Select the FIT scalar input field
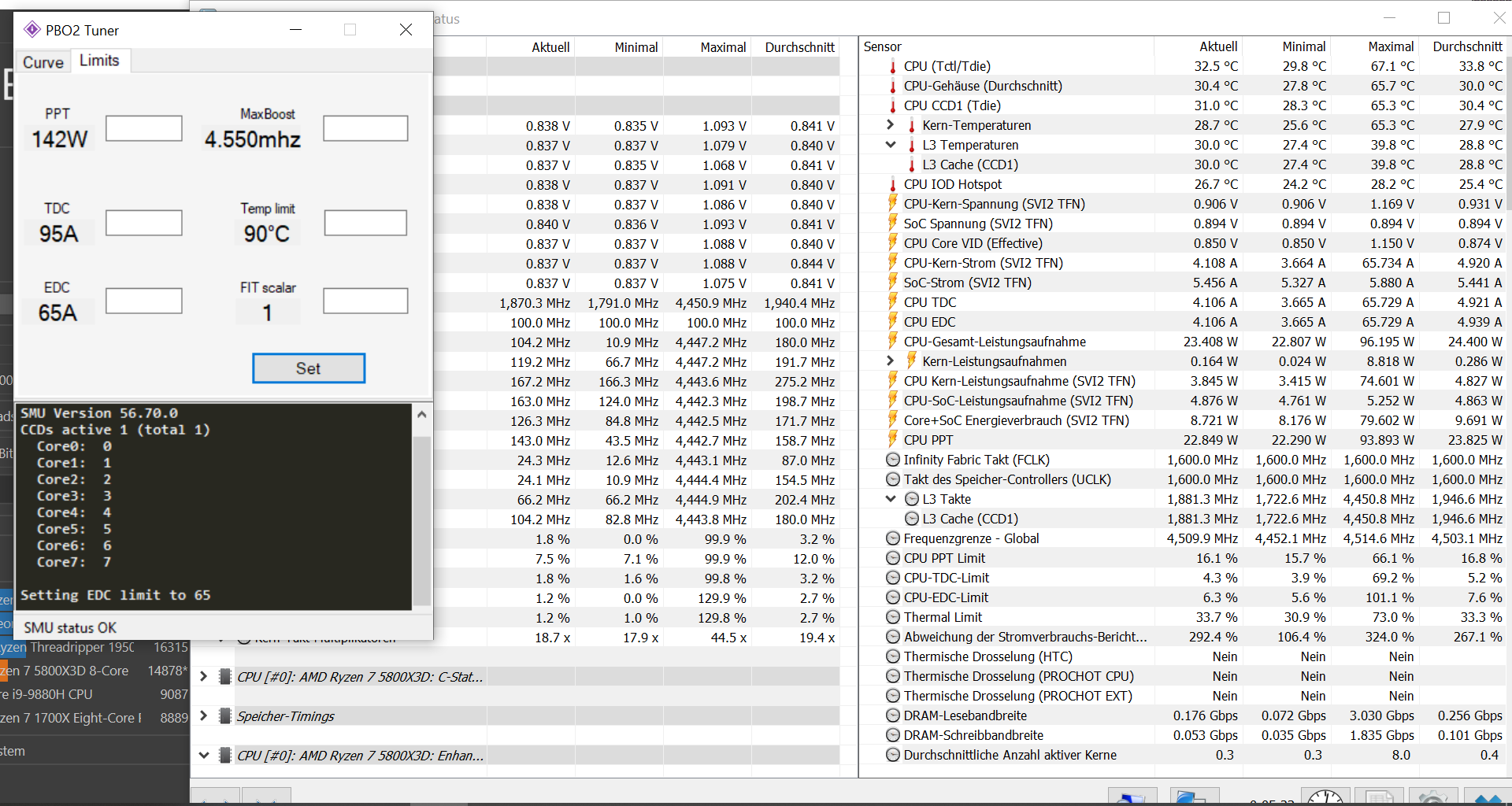 point(365,301)
